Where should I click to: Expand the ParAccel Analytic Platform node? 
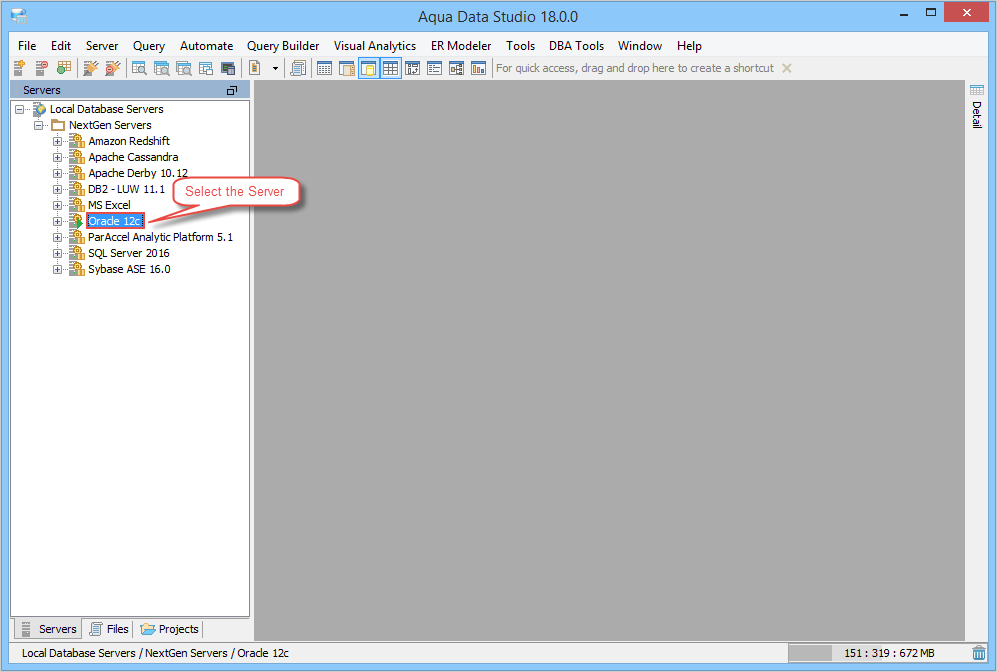click(x=57, y=237)
